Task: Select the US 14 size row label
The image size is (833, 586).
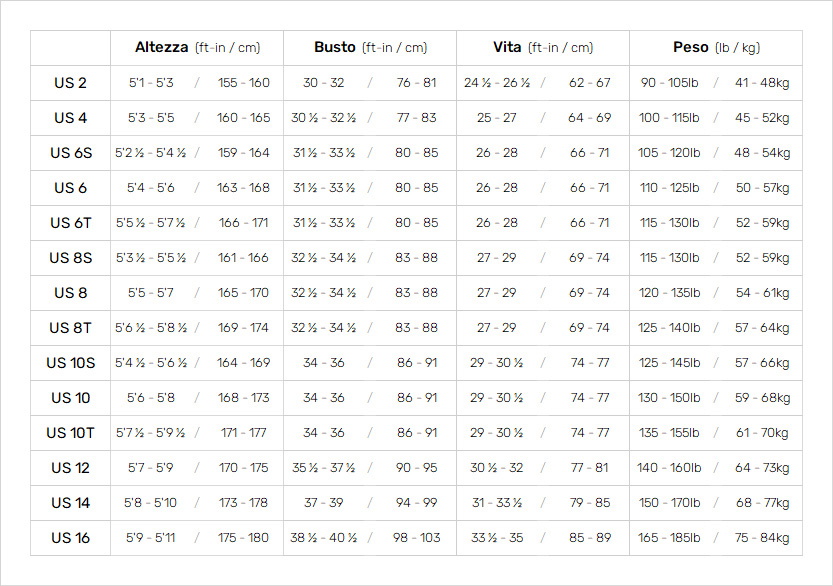Action: click(70, 503)
